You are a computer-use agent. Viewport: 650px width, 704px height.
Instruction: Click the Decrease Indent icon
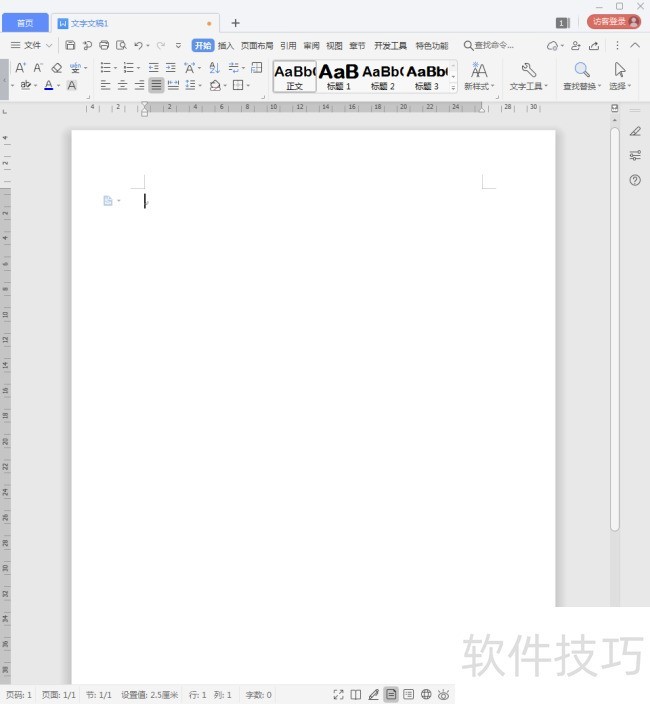pyautogui.click(x=154, y=68)
